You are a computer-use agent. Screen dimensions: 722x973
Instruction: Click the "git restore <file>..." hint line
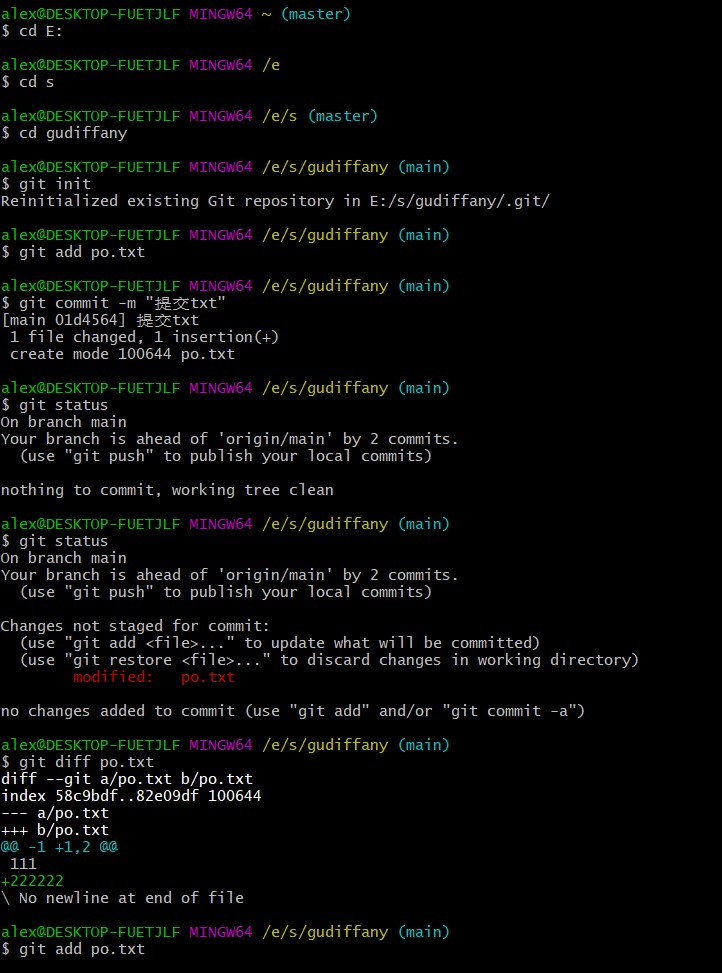tap(329, 660)
